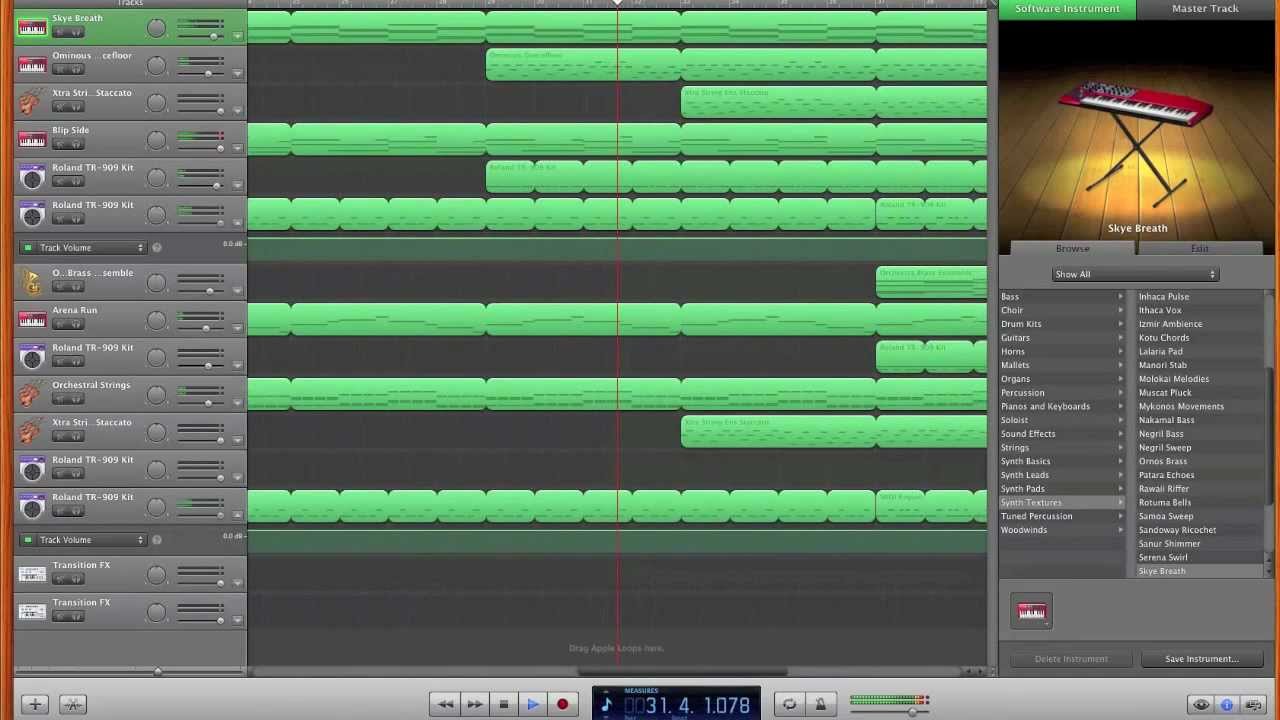Click the blue Play button
Image resolution: width=1280 pixels, height=720 pixels.
tap(533, 705)
